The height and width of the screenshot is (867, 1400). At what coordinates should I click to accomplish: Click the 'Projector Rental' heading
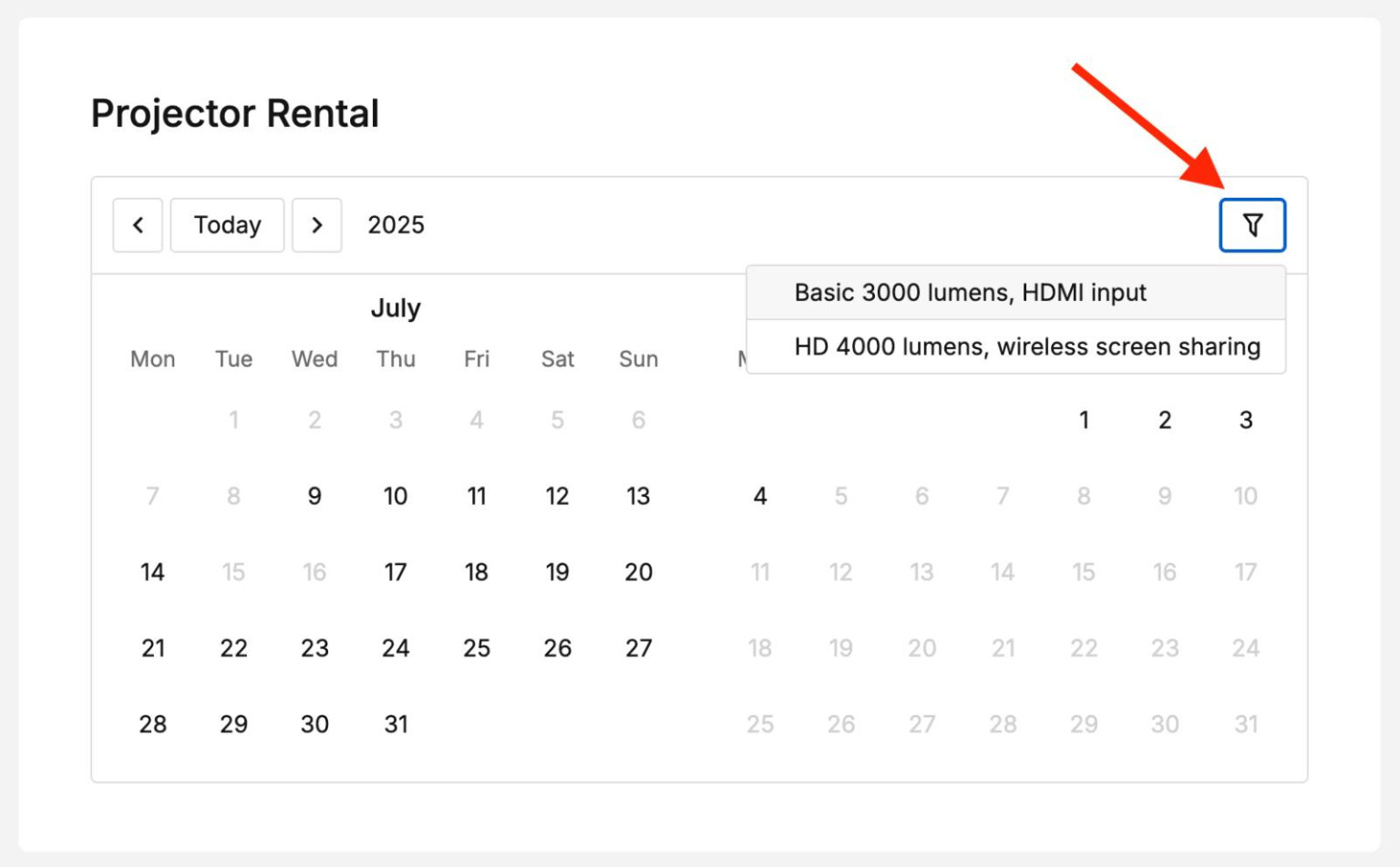(x=234, y=112)
